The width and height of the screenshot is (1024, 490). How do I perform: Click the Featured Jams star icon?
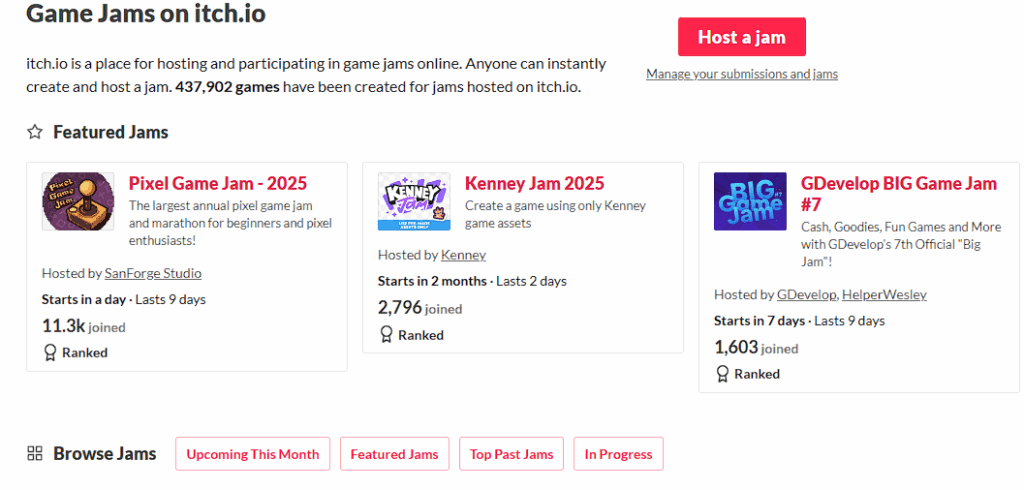coord(35,132)
